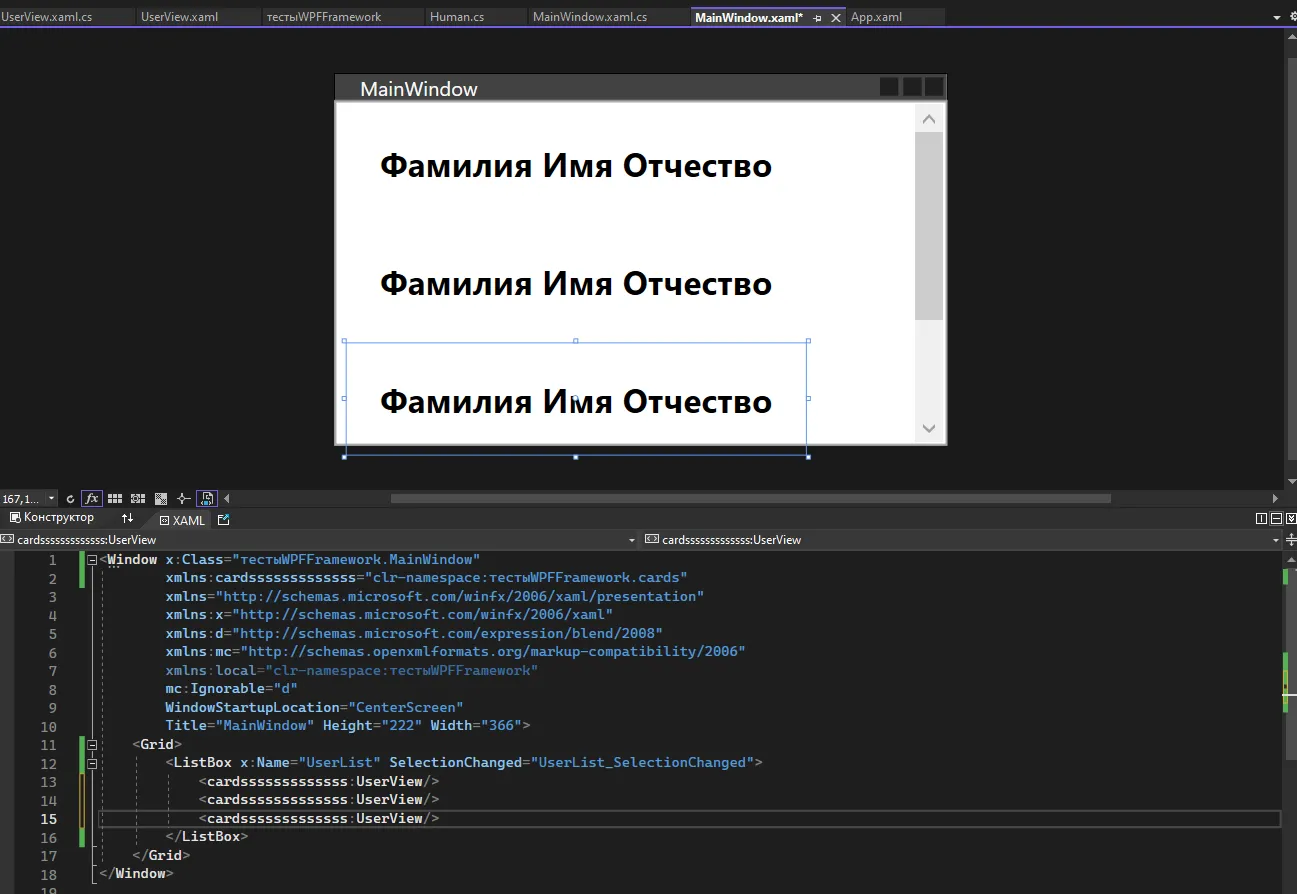Toggle the checkerboard artboard background icon
The width and height of the screenshot is (1297, 894).
[x=160, y=498]
